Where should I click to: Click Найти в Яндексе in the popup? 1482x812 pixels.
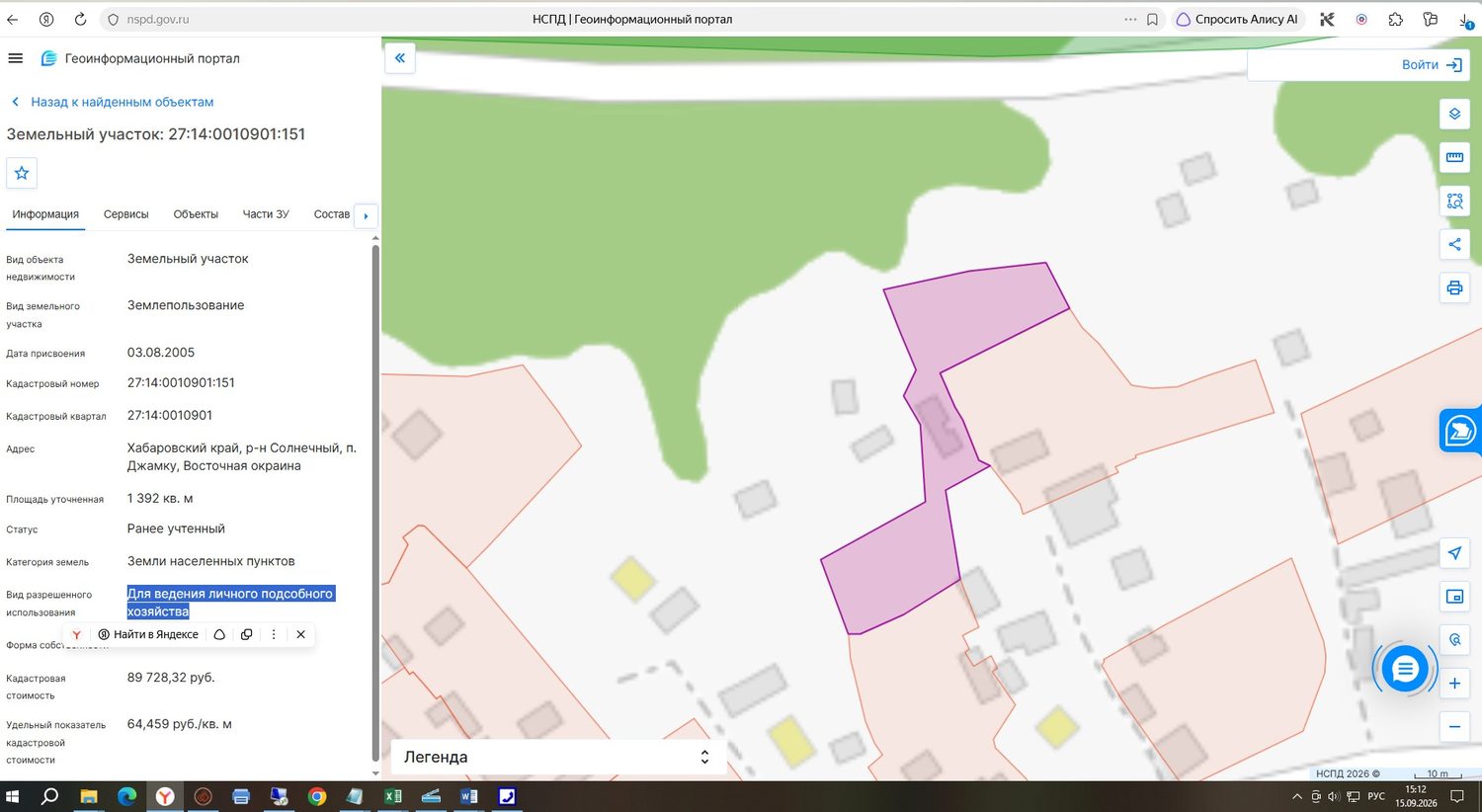(148, 634)
